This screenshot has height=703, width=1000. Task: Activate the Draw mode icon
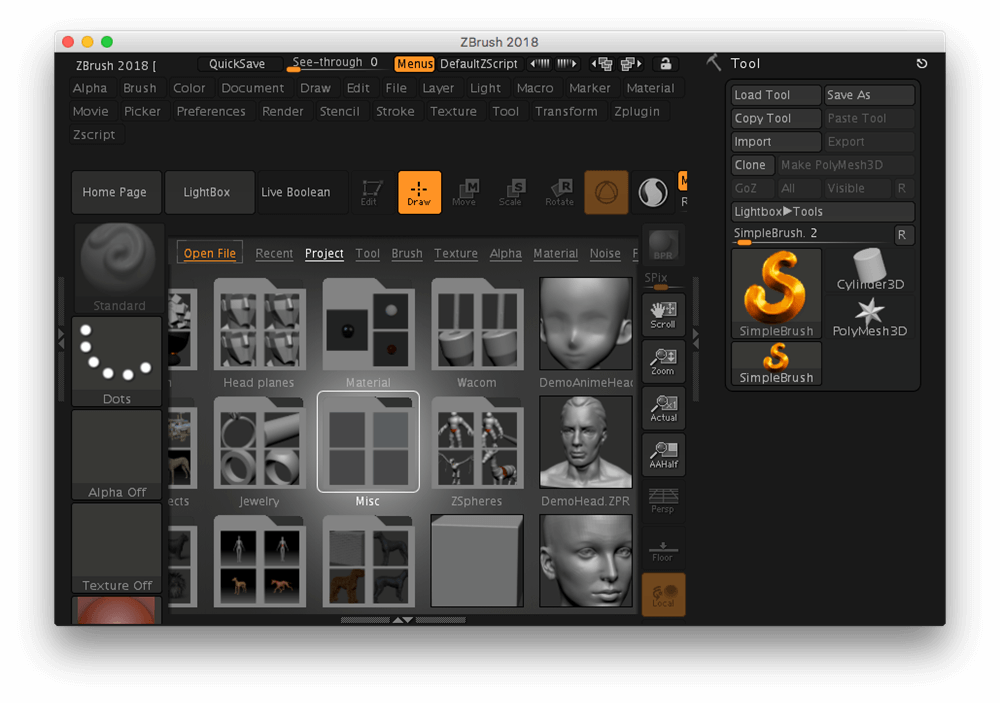click(419, 192)
